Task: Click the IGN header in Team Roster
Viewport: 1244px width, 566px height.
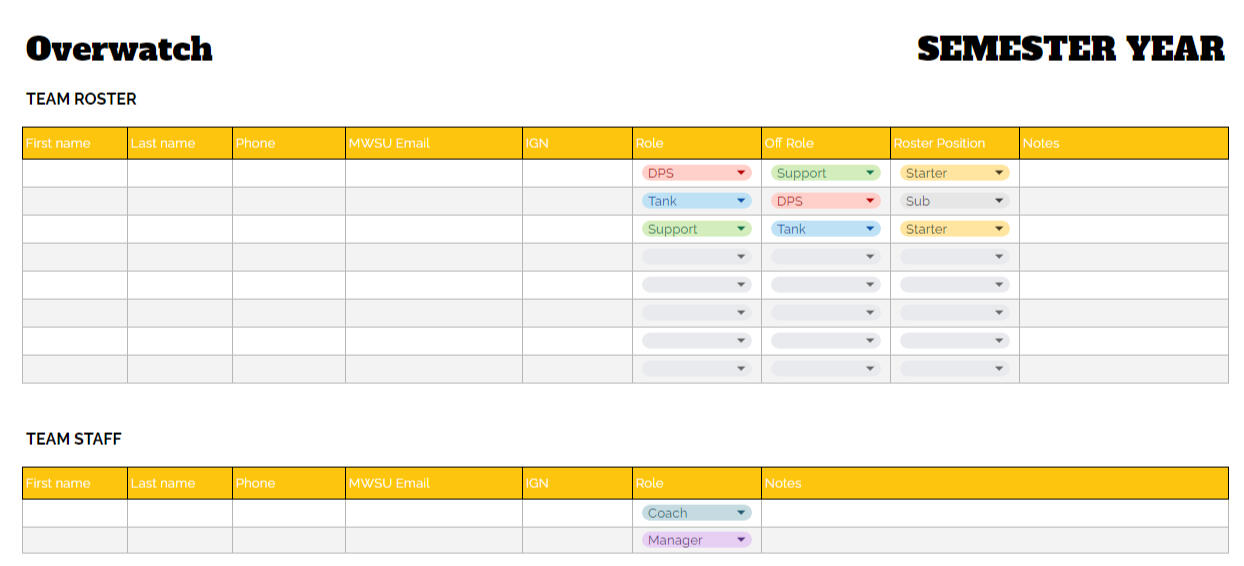Action: pos(577,143)
